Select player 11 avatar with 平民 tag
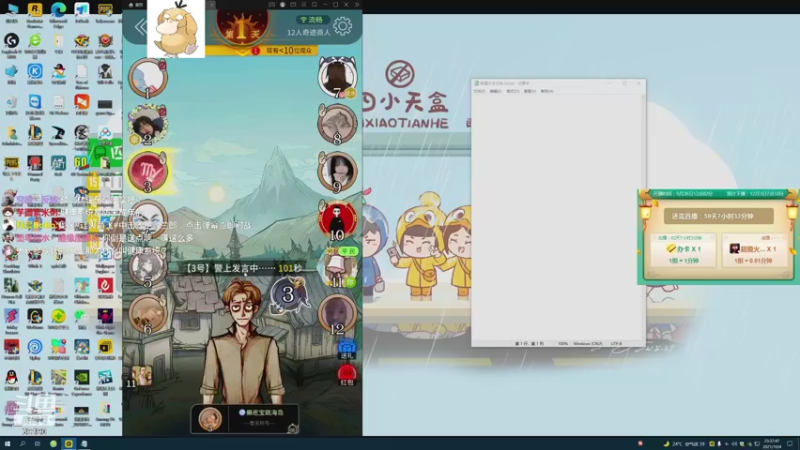This screenshot has width=800, height=450. point(338,268)
